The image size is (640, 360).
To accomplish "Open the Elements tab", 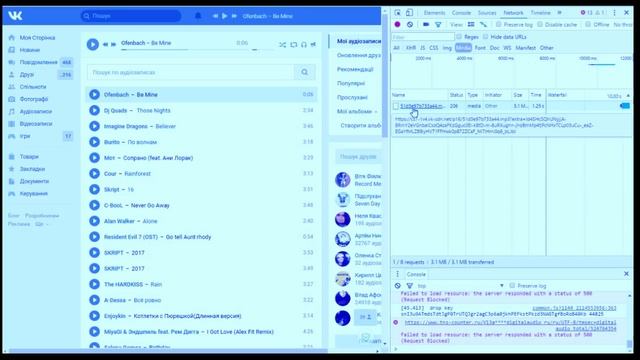I will coord(434,13).
